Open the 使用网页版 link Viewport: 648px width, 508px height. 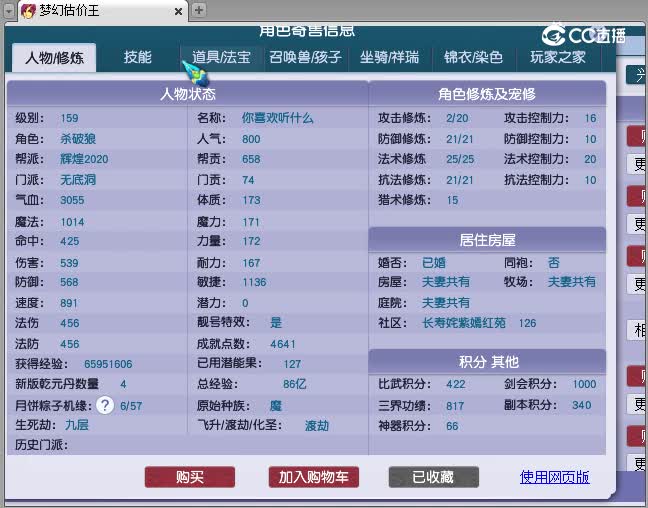coord(555,477)
